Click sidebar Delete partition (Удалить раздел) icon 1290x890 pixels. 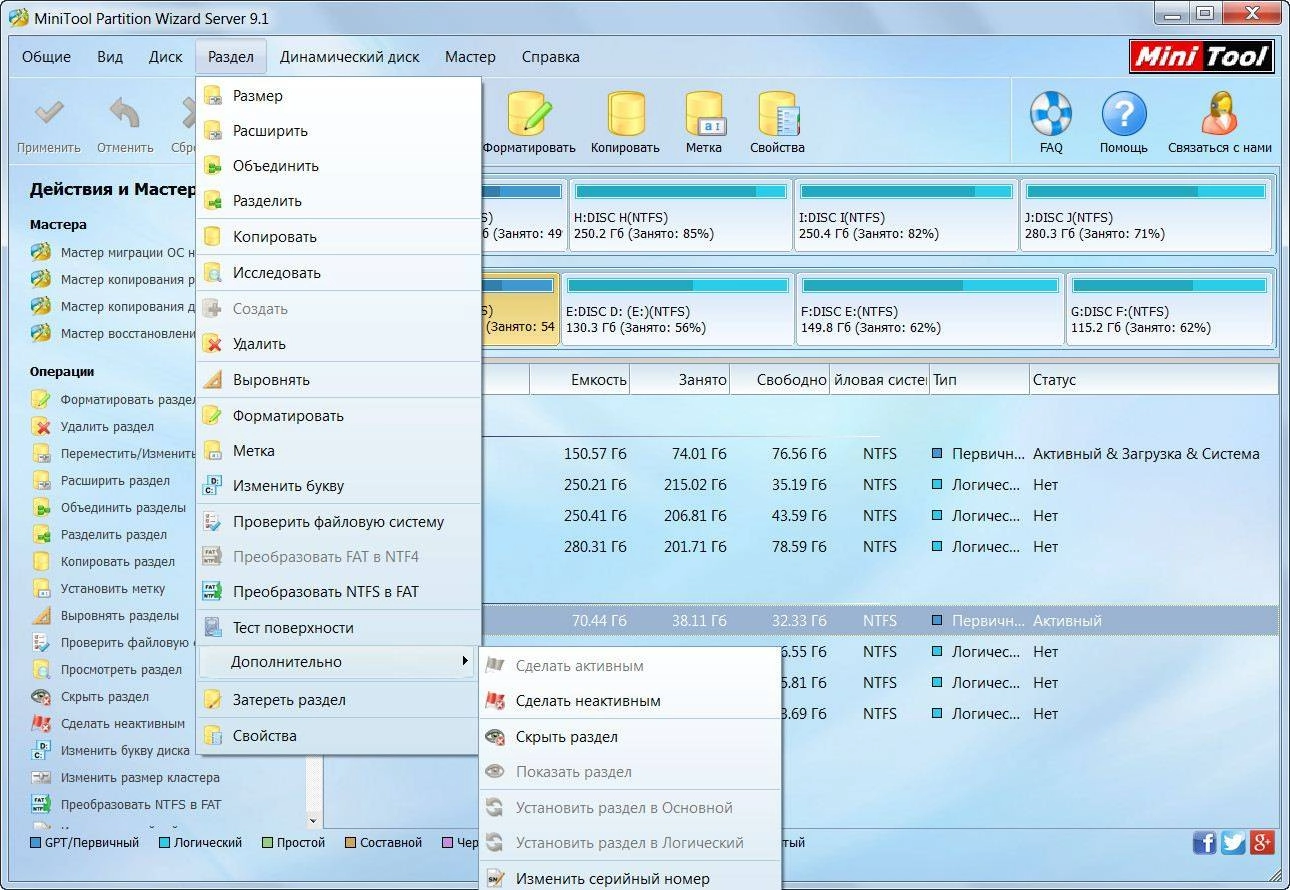41,426
